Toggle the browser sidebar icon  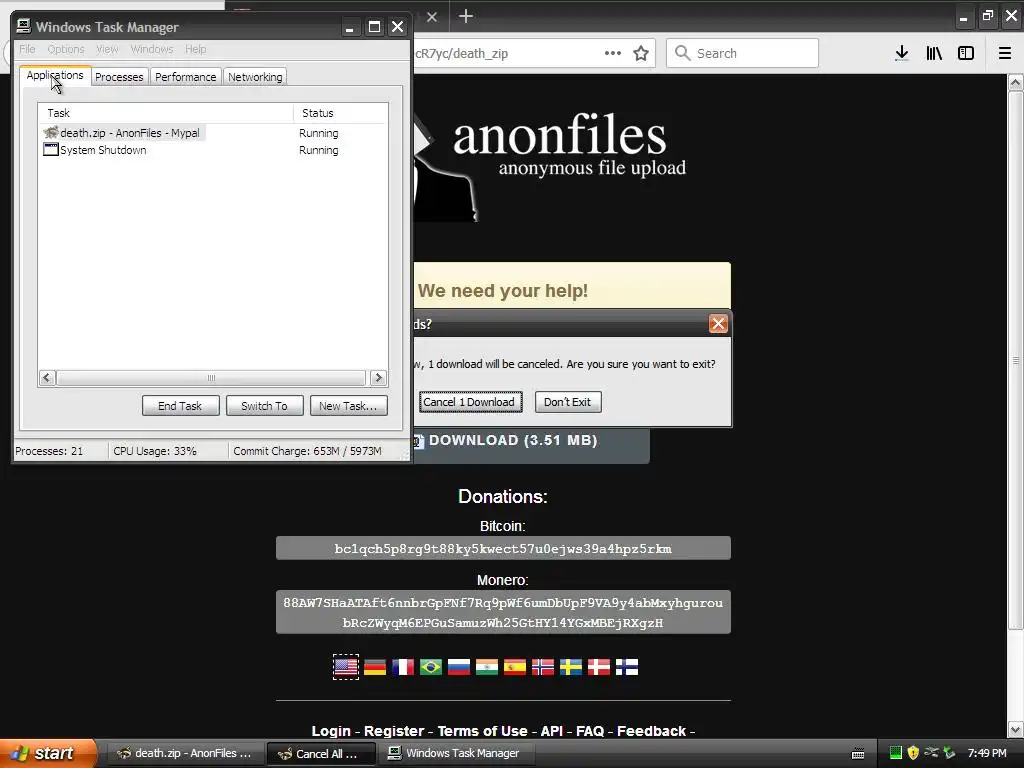pos(966,54)
